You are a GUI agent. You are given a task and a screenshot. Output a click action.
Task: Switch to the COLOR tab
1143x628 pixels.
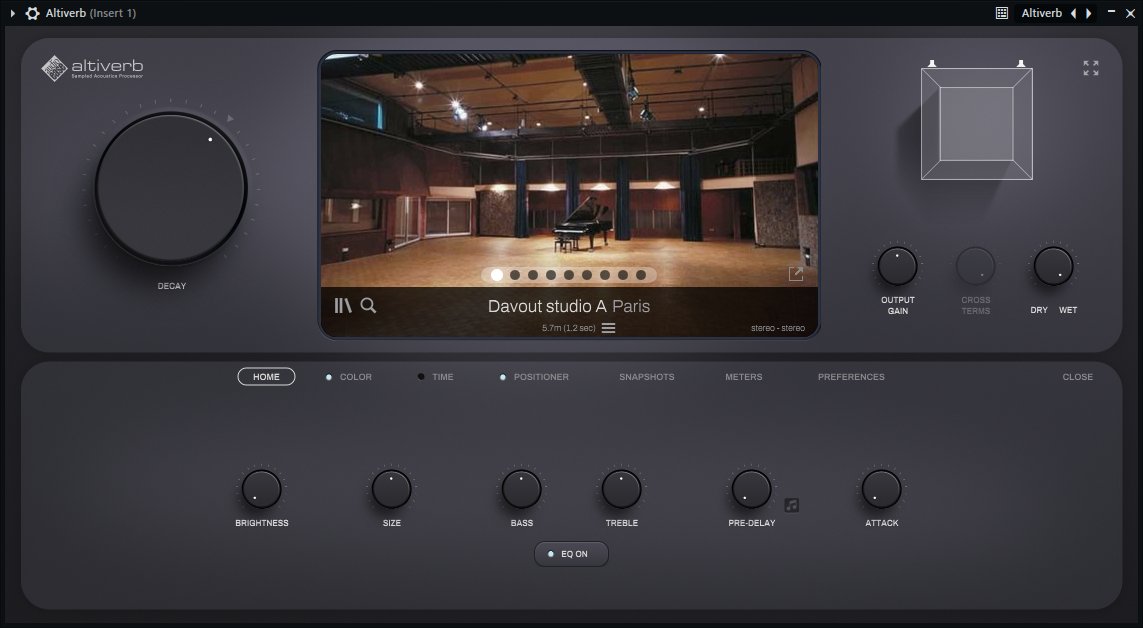[x=356, y=377]
